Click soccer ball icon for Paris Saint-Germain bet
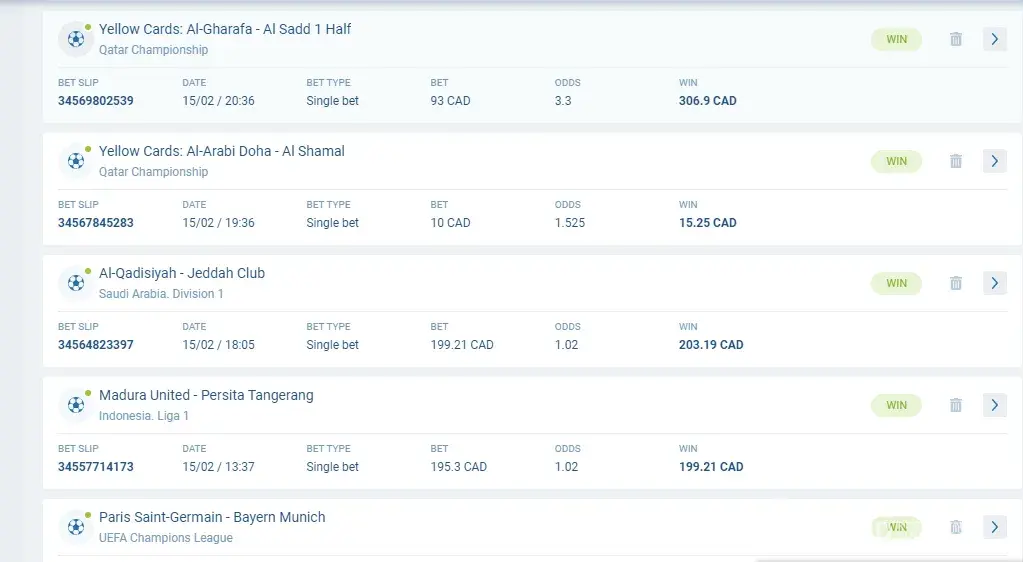The image size is (1023, 562). point(75,527)
